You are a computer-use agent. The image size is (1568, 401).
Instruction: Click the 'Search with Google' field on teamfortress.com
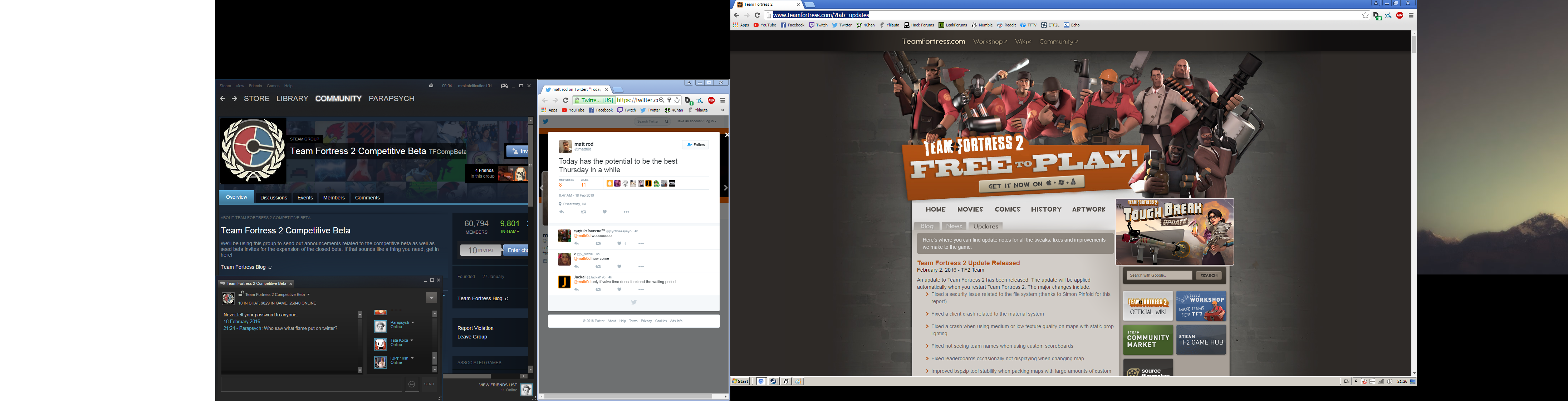tap(1159, 276)
